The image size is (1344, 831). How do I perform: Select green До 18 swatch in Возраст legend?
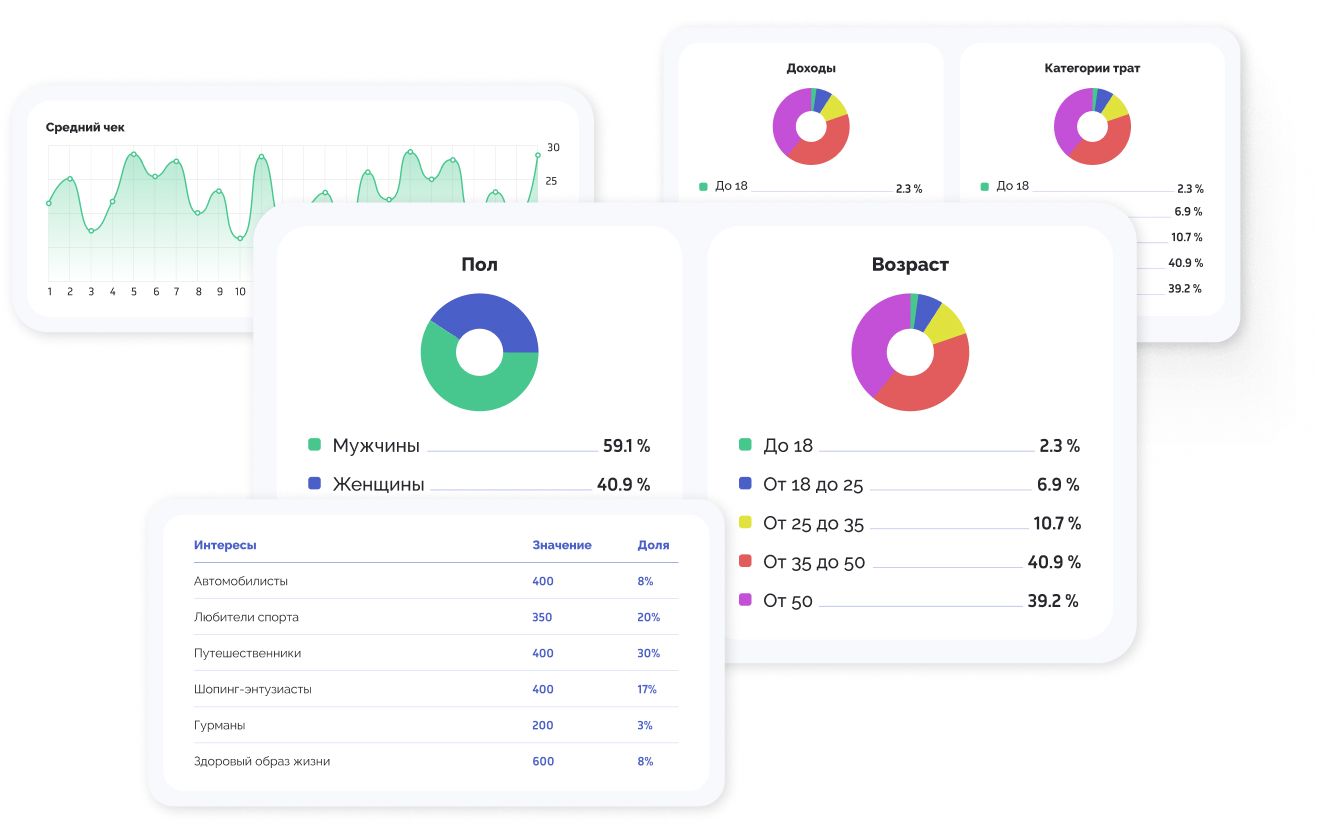pyautogui.click(x=745, y=445)
